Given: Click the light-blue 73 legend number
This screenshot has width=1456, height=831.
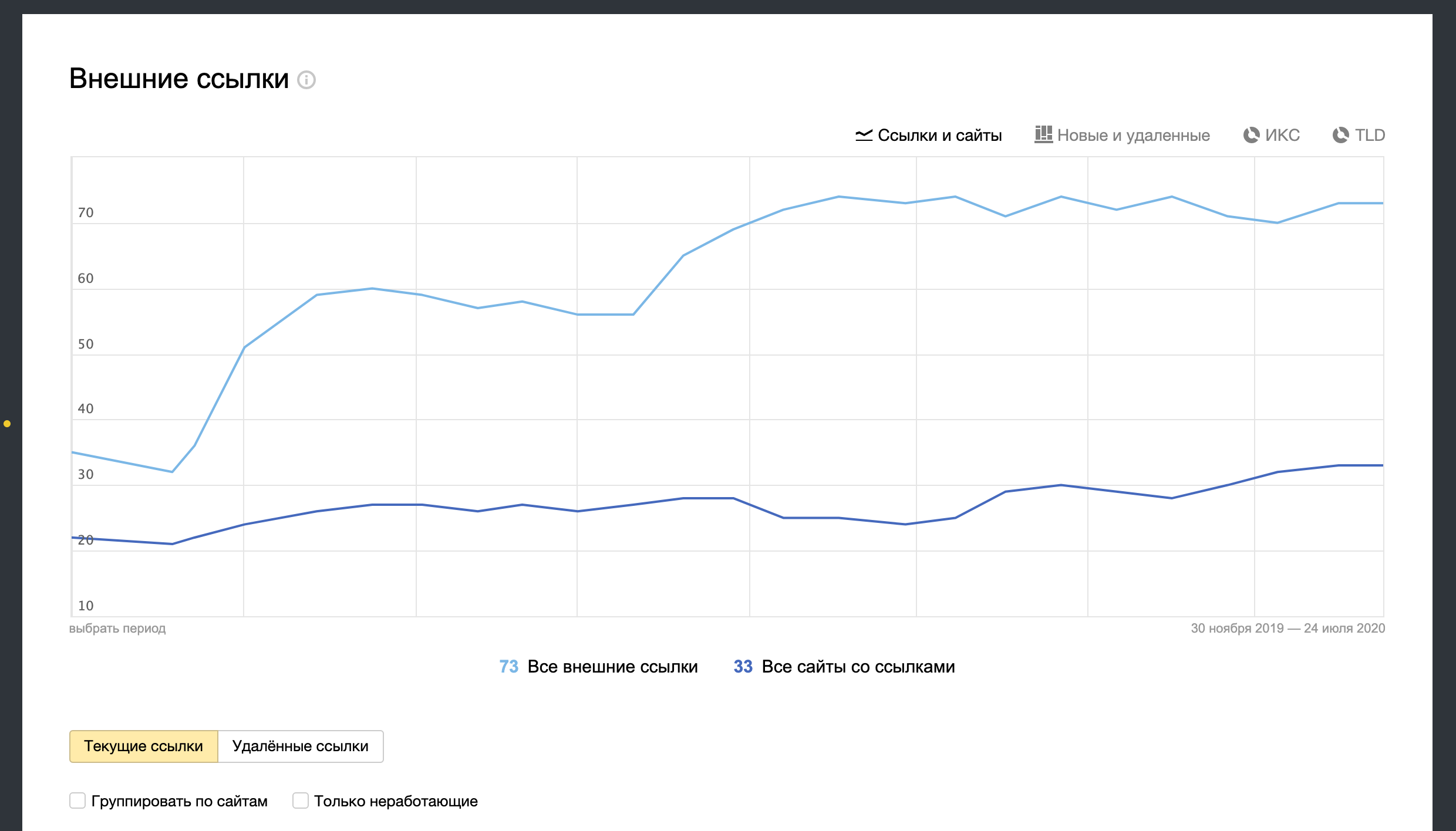Looking at the screenshot, I should pos(508,667).
